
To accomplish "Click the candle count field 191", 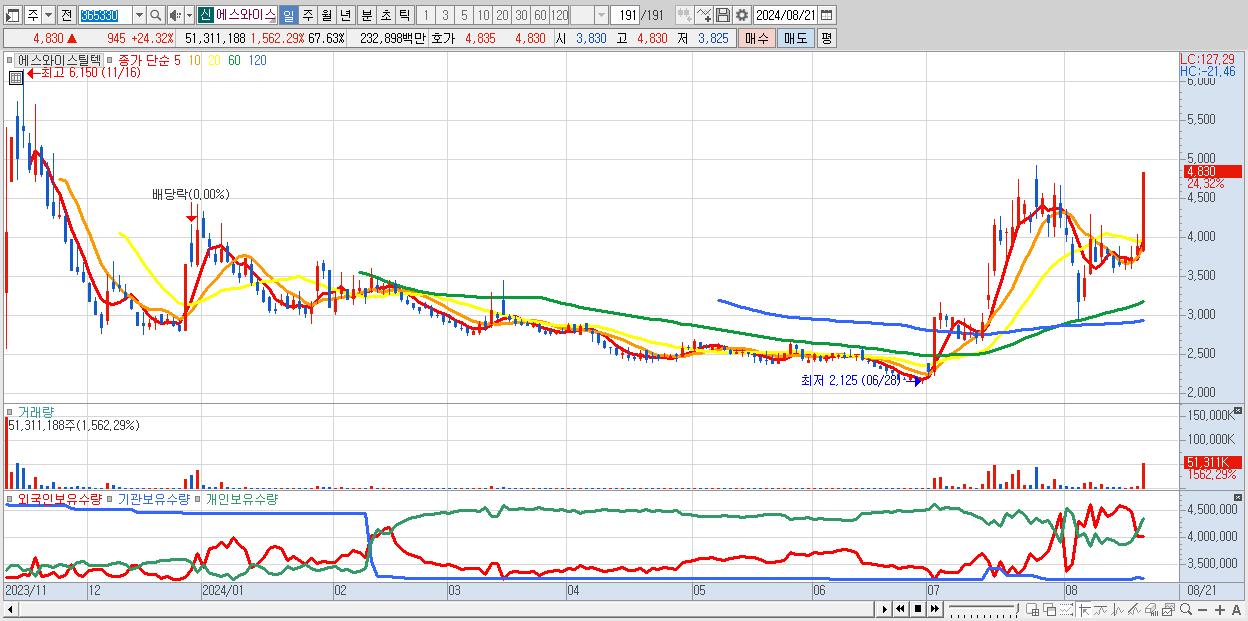I will coord(625,15).
